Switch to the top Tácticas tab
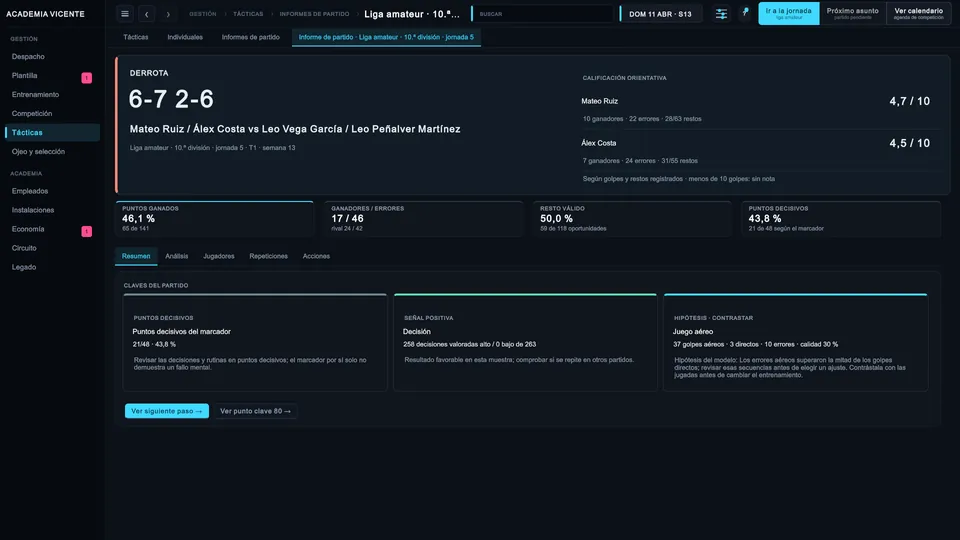960x540 pixels. point(135,37)
